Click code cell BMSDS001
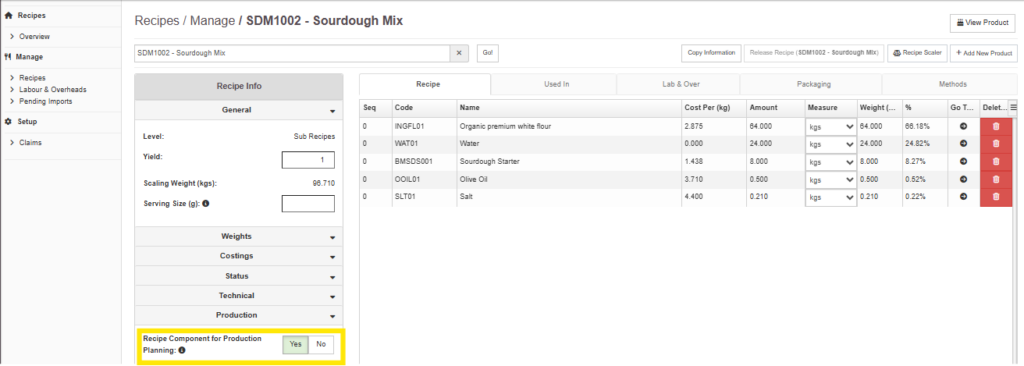Viewport: 1024px width, 366px height. click(423, 161)
